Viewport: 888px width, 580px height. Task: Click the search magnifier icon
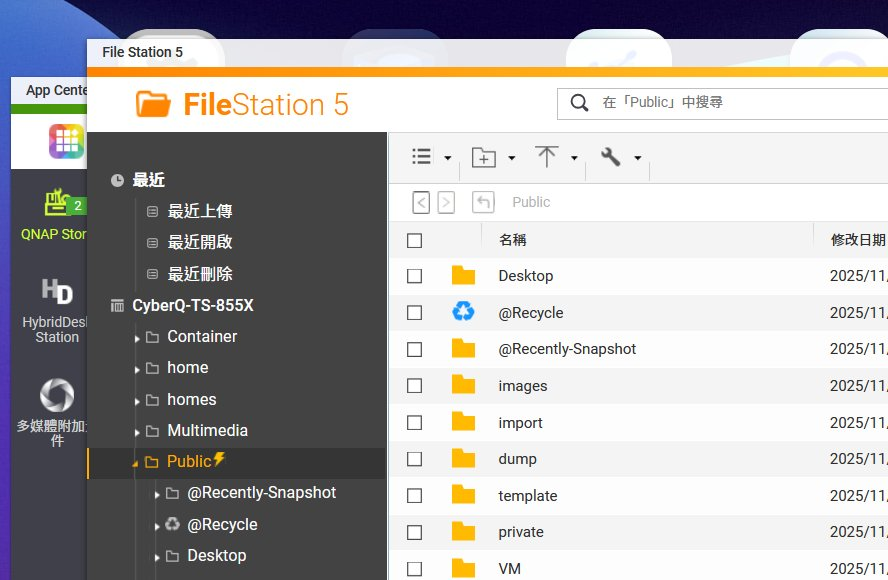579,102
